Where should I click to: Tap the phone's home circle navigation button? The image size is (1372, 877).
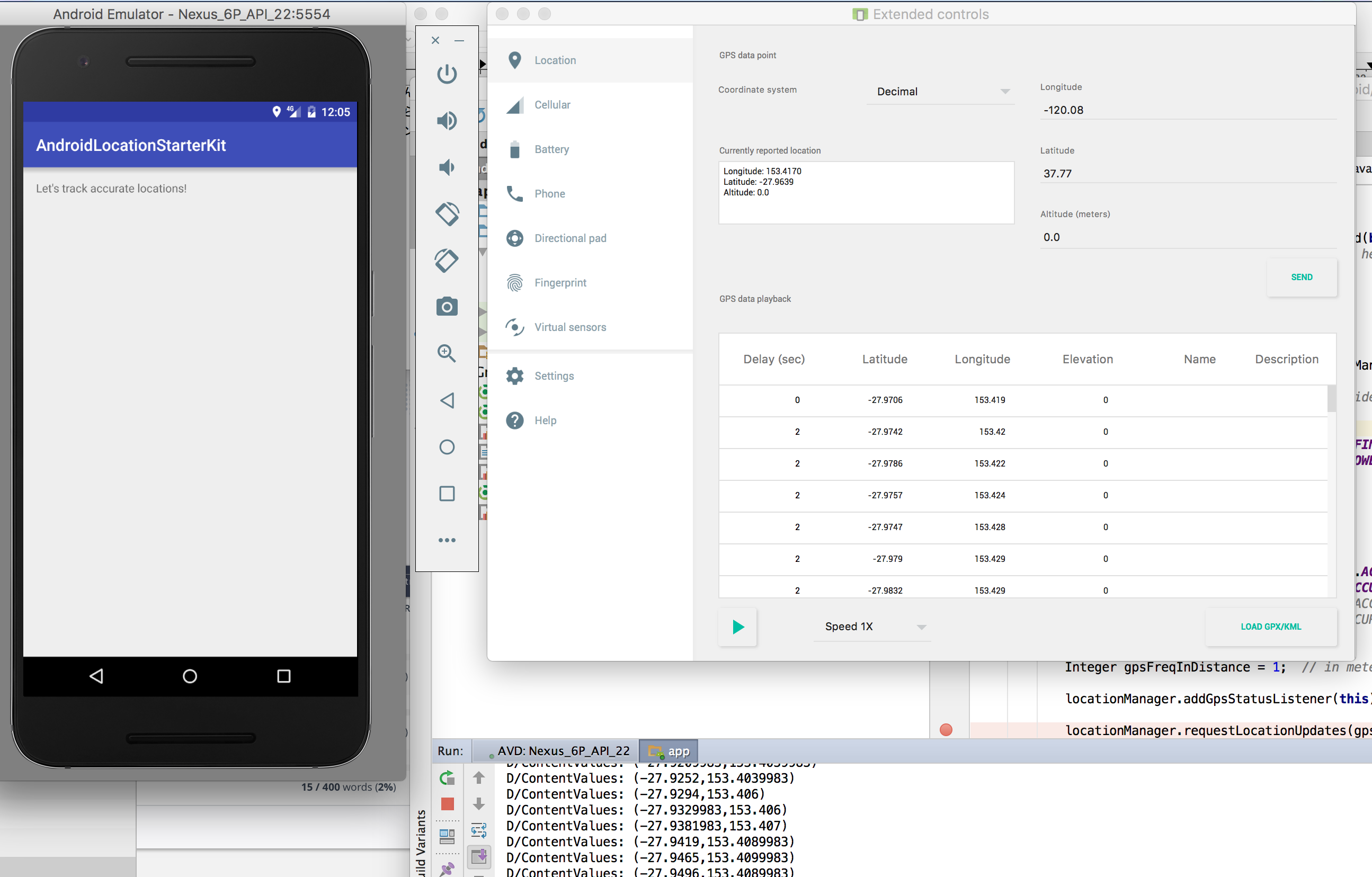[x=190, y=676]
